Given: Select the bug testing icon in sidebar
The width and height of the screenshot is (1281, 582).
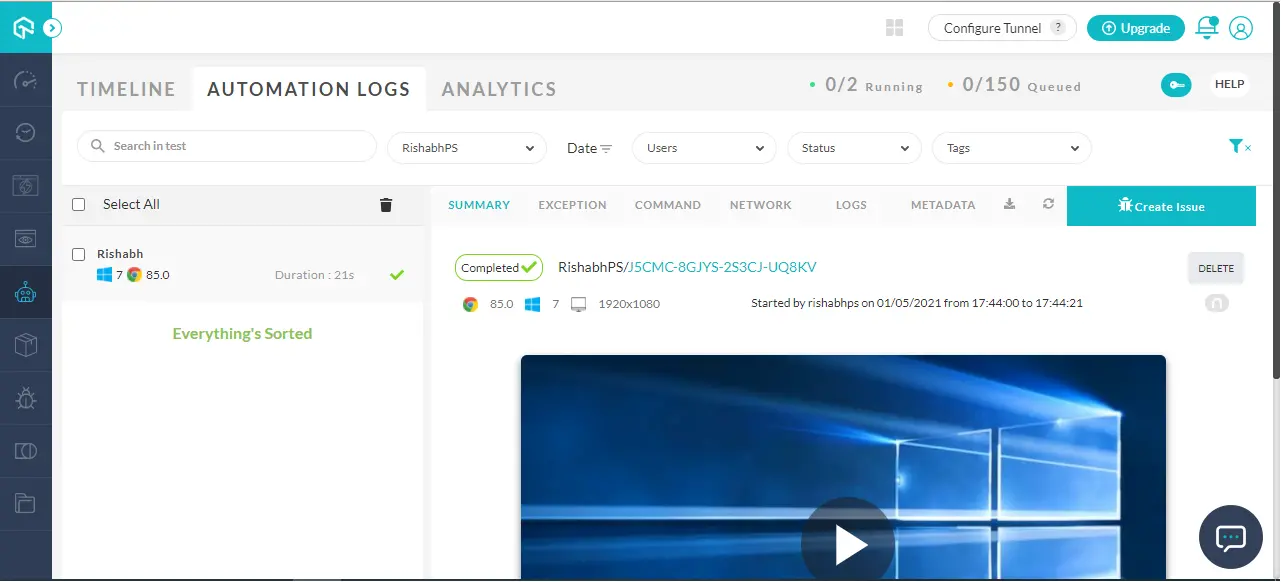Looking at the screenshot, I should pyautogui.click(x=25, y=398).
